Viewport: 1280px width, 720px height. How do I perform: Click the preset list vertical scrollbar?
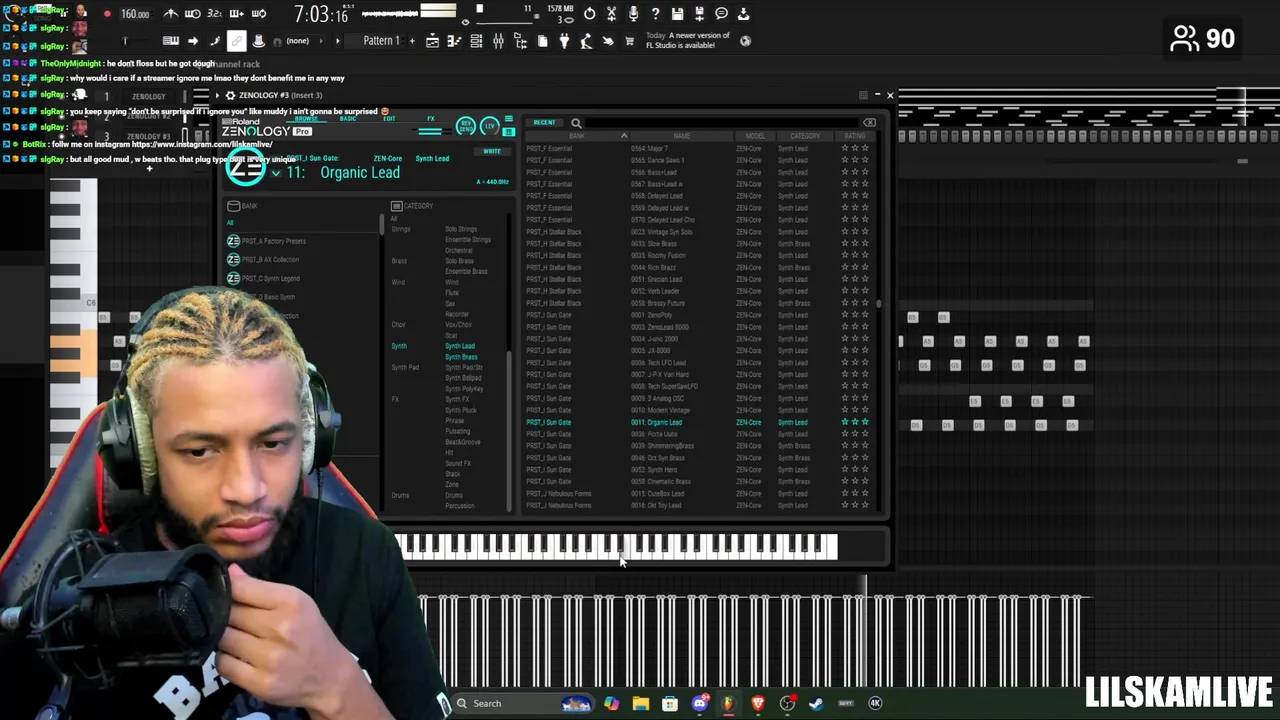tap(879, 304)
